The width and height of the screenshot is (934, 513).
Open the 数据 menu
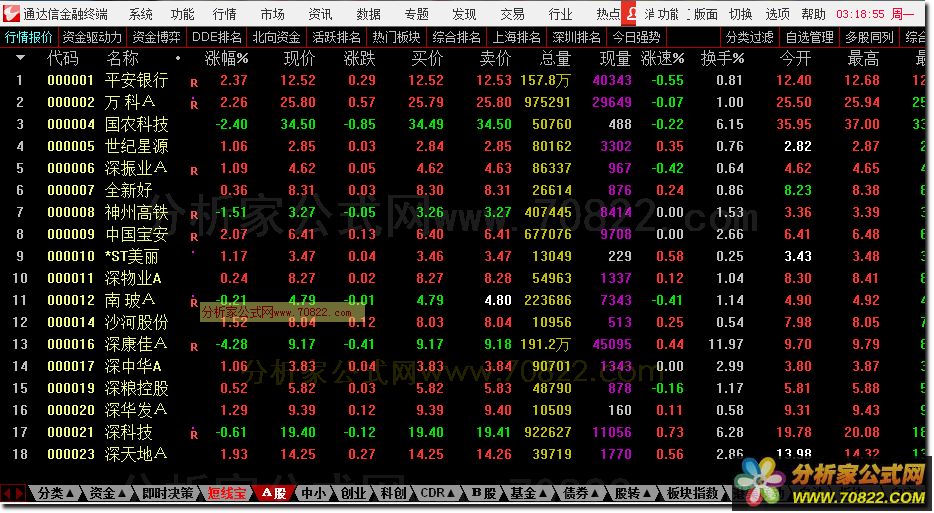[368, 14]
